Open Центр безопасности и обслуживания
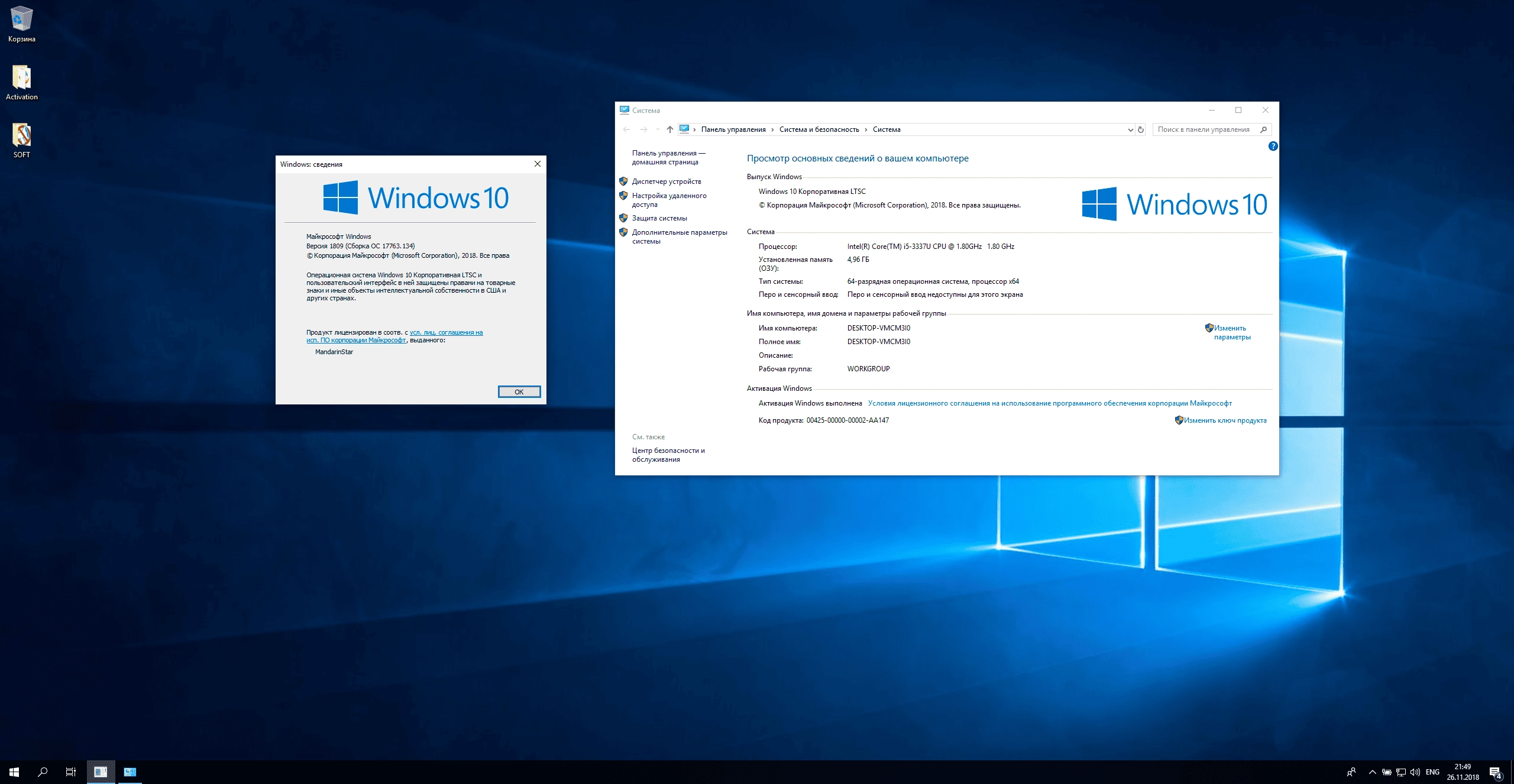This screenshot has width=1514, height=784. point(668,455)
